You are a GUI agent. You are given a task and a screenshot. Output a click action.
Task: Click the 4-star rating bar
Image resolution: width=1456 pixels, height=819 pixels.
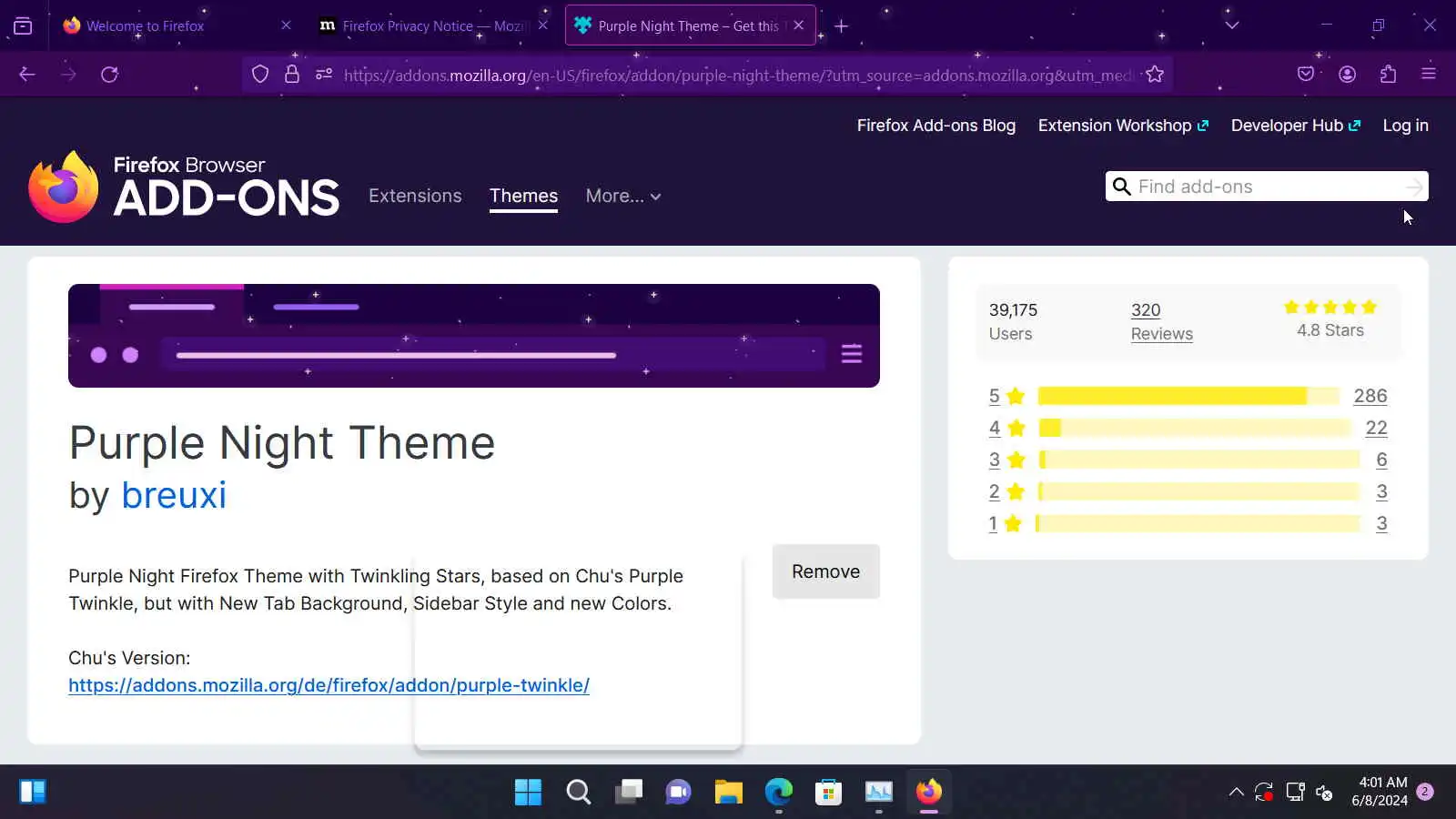point(1195,428)
